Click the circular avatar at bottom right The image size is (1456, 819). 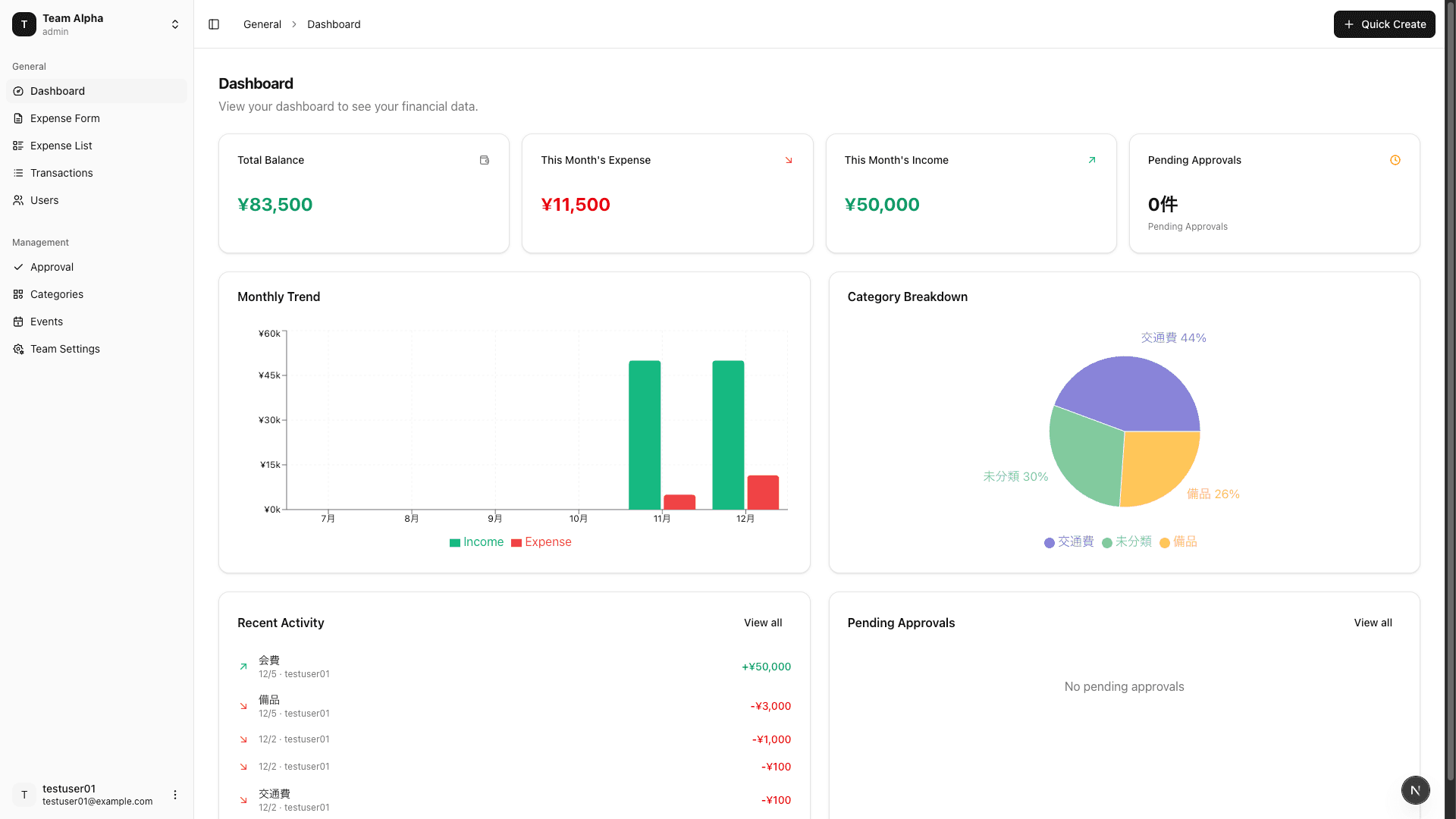[1416, 790]
